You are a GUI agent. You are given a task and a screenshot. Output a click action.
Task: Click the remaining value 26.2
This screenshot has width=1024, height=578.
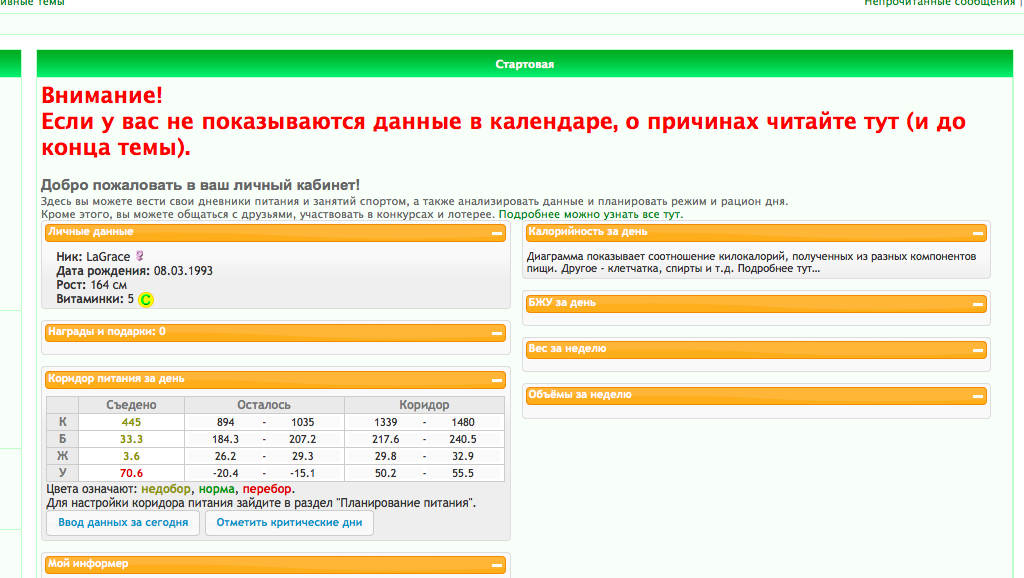(225, 456)
